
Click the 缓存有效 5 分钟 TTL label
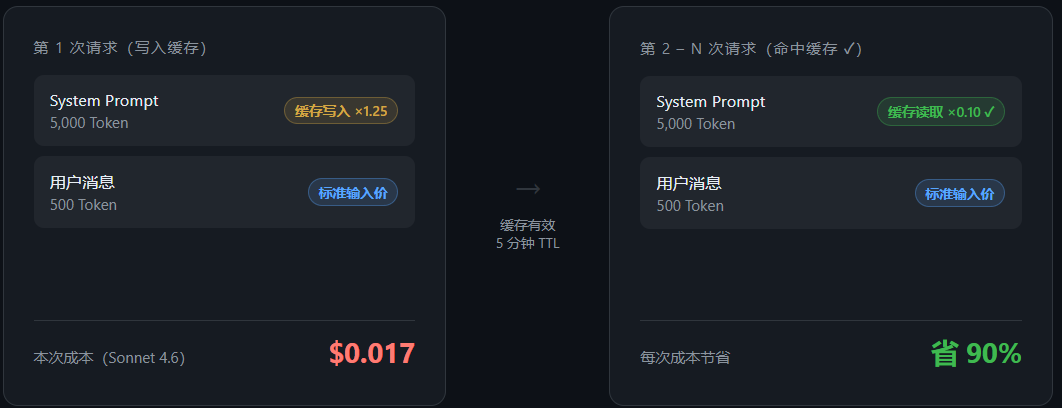tap(528, 234)
